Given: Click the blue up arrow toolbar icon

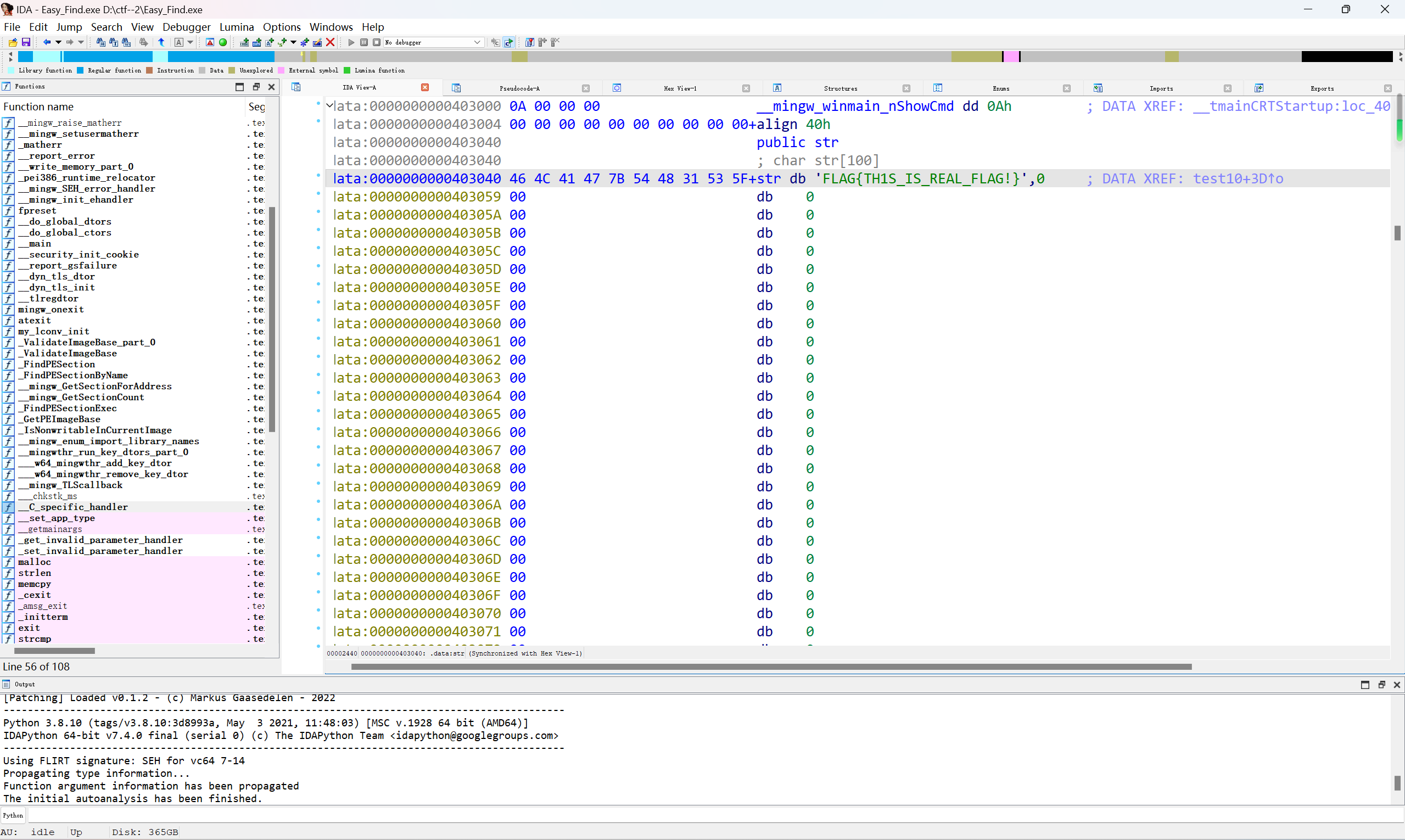Looking at the screenshot, I should 161,42.
